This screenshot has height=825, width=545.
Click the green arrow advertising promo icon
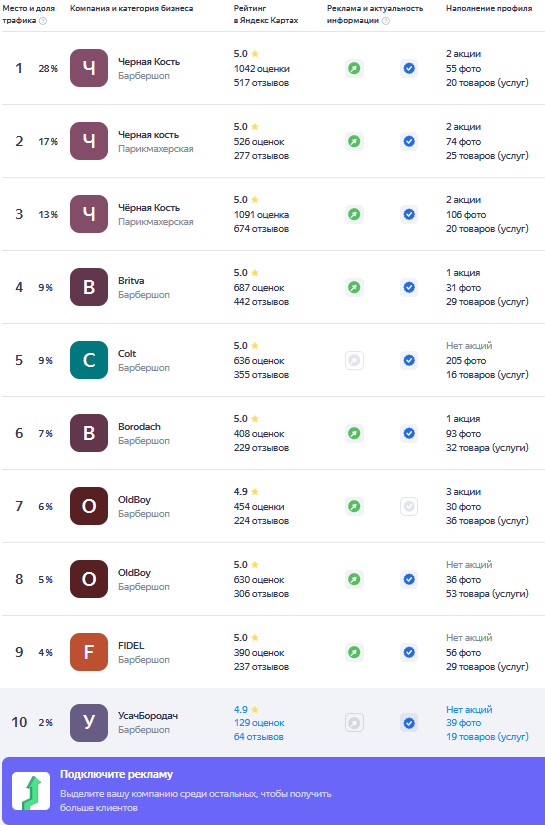click(31, 791)
